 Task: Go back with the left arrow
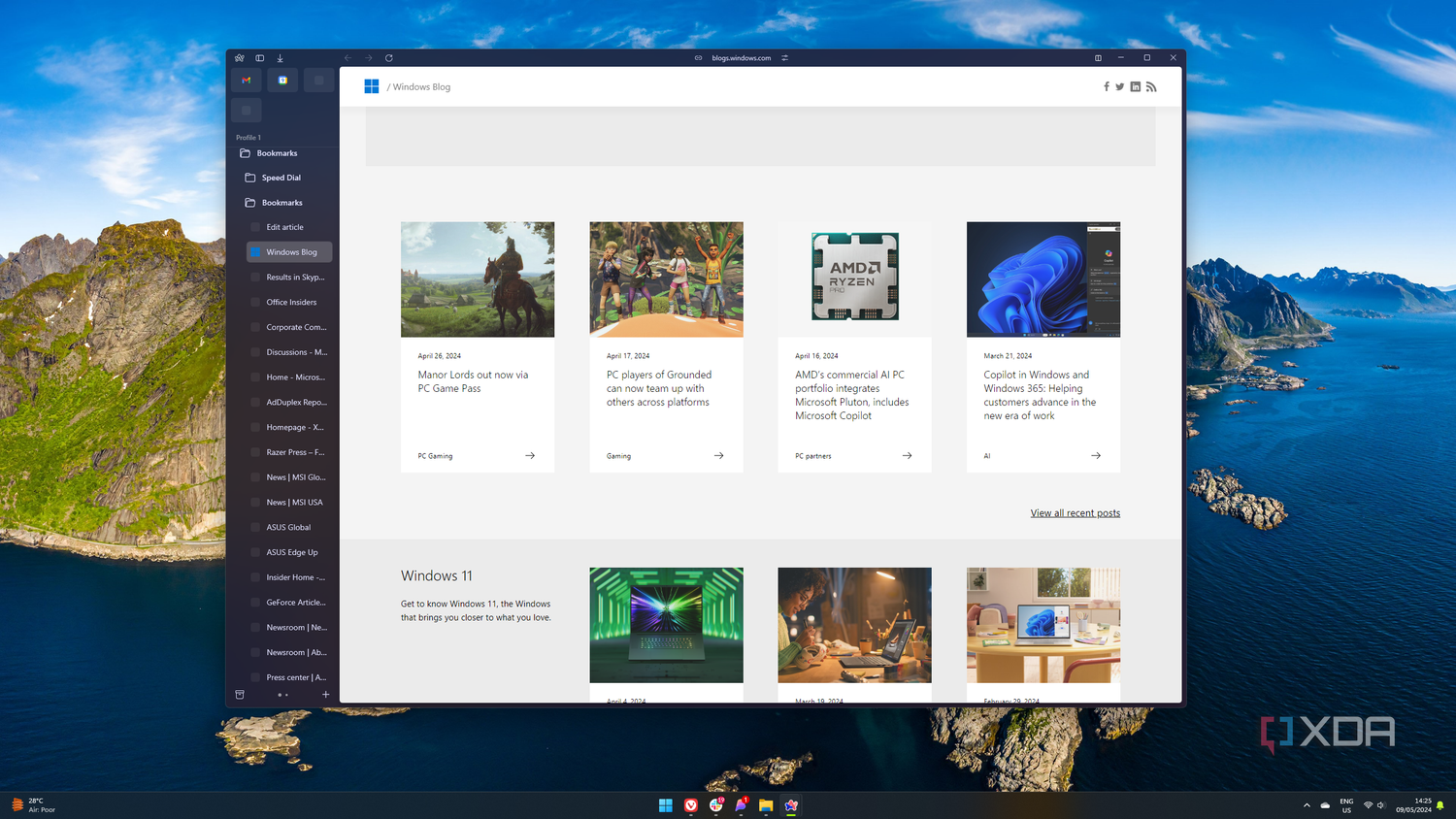pyautogui.click(x=347, y=58)
